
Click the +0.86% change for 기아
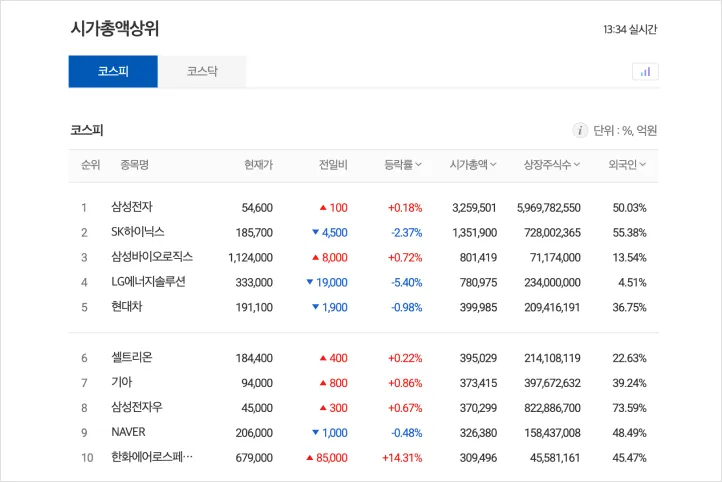405,383
